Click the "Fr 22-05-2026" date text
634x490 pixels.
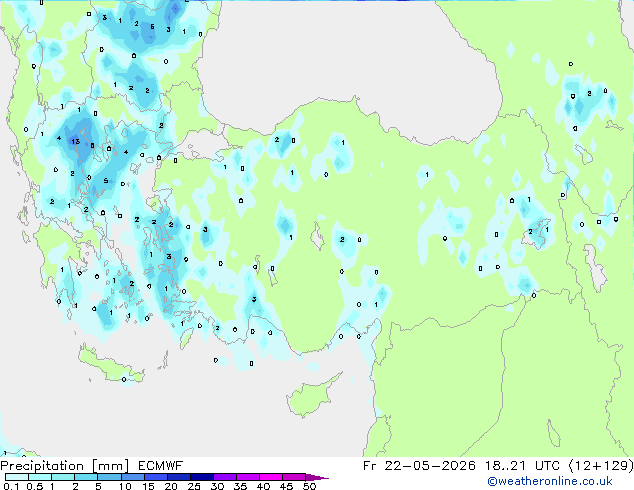coord(419,466)
